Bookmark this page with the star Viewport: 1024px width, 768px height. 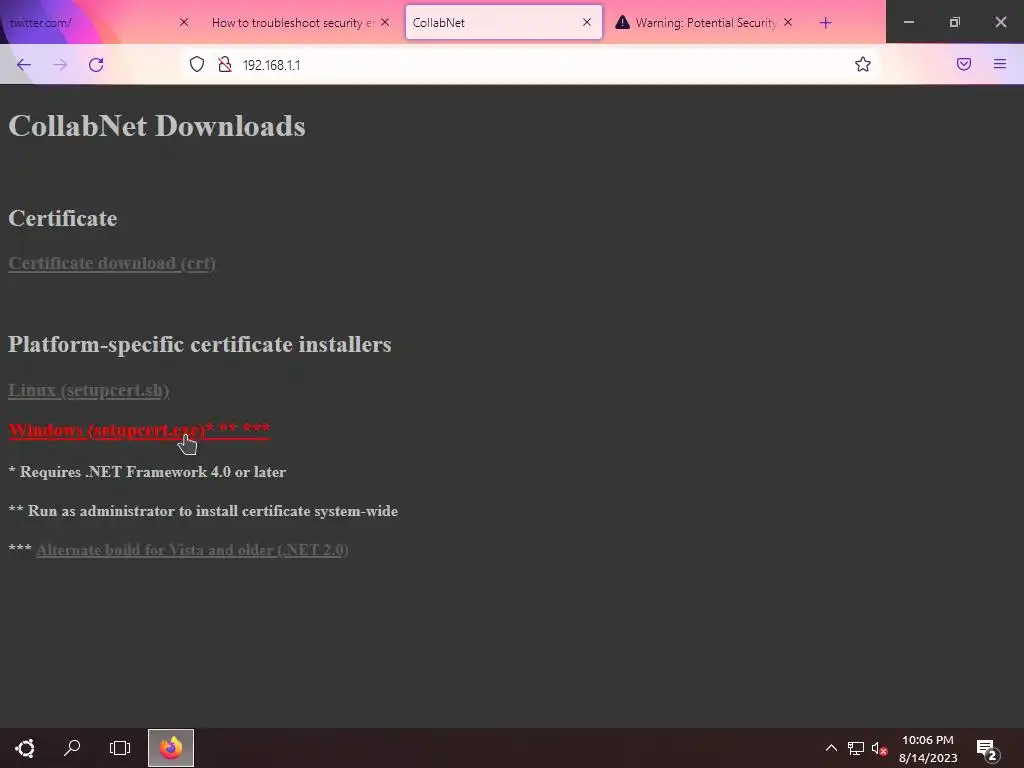pyautogui.click(x=863, y=64)
